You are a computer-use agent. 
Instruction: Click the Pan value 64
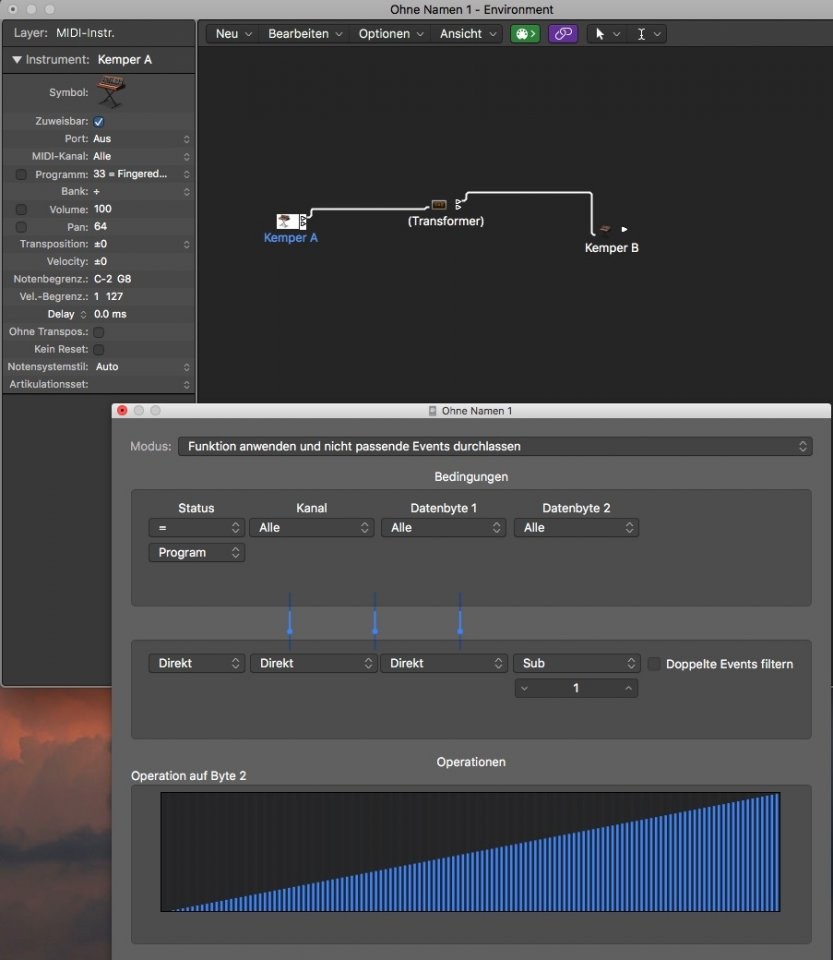(100, 227)
